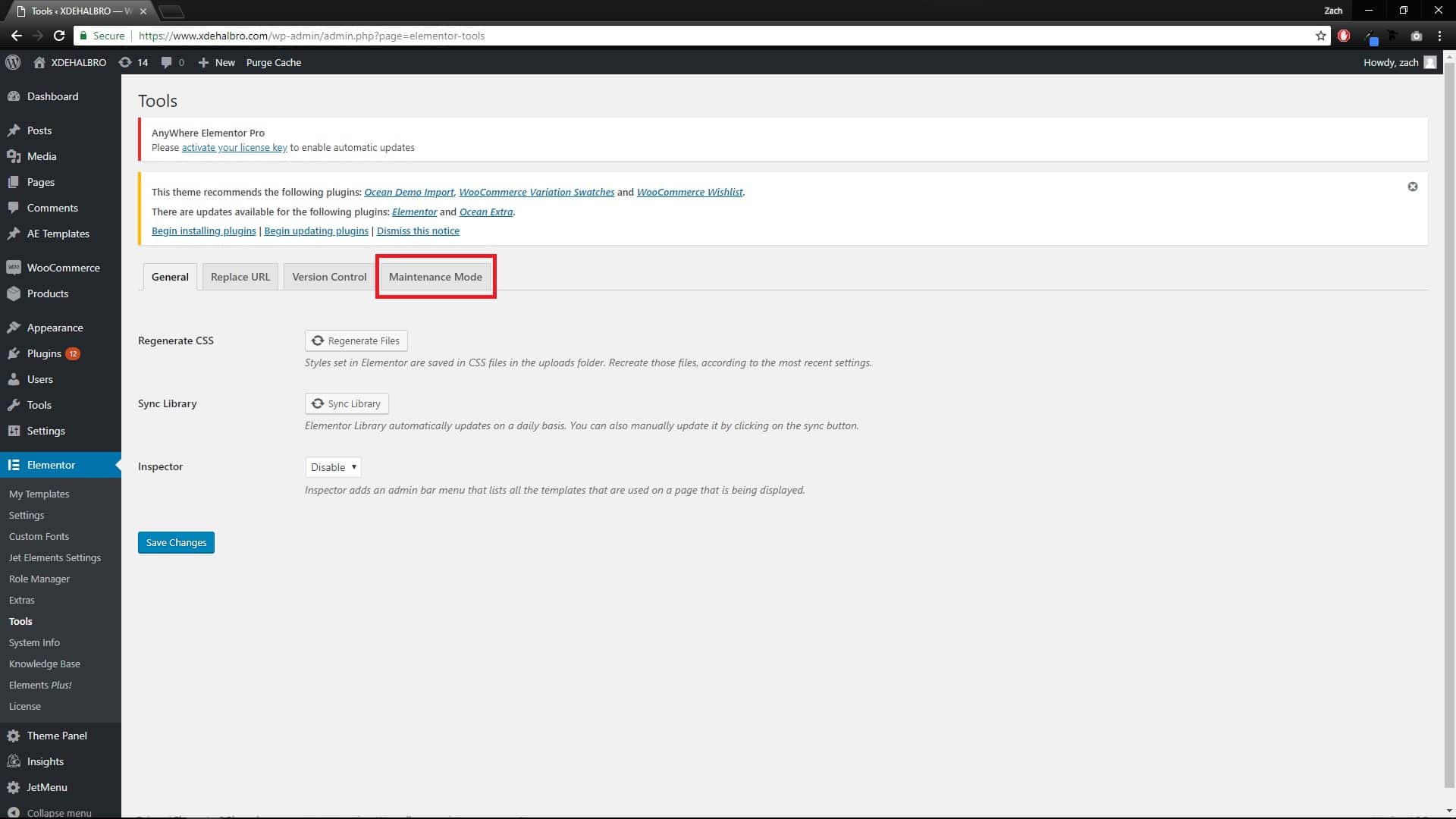
Task: Click the camera extension icon
Action: tap(1416, 36)
